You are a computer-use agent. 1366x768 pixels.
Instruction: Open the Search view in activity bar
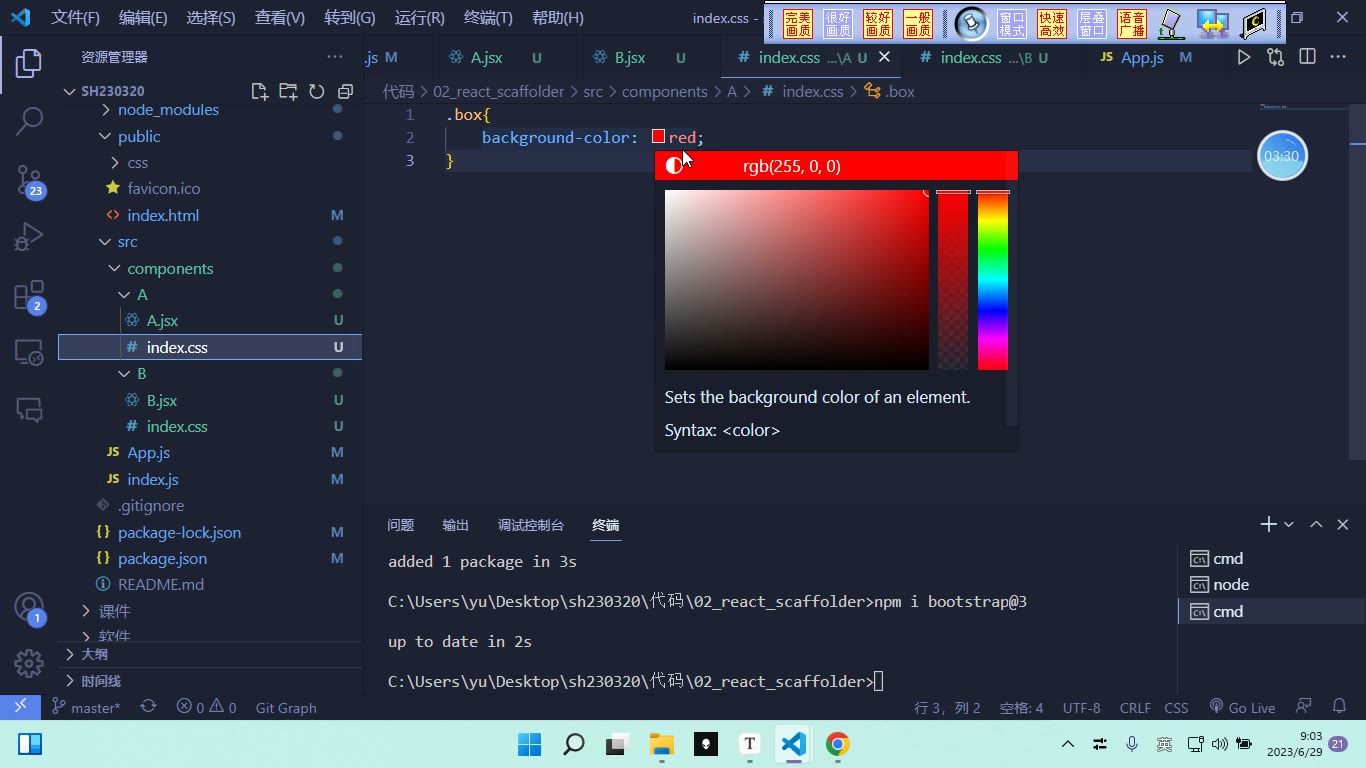click(29, 121)
